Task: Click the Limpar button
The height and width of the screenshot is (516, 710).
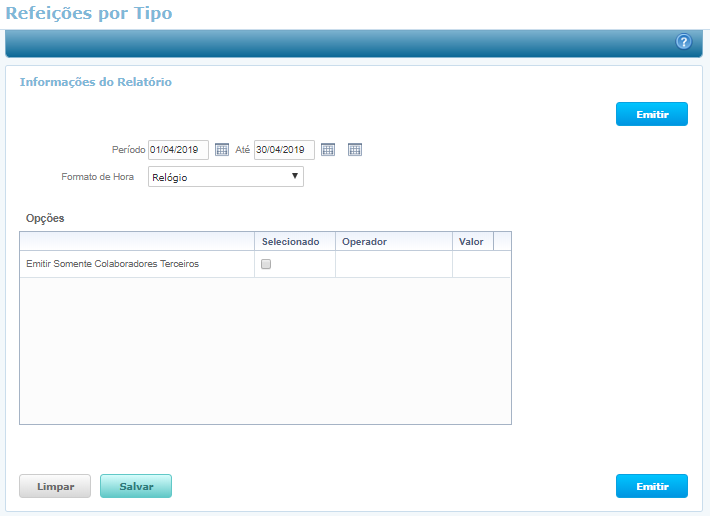Action: (55, 486)
